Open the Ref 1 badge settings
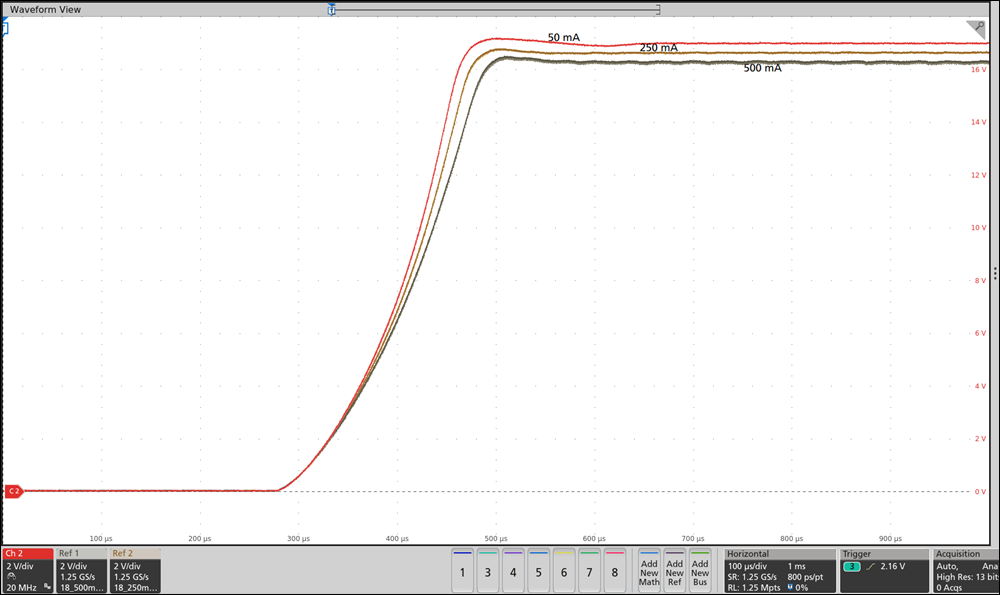This screenshot has height=595, width=1000. coord(80,570)
